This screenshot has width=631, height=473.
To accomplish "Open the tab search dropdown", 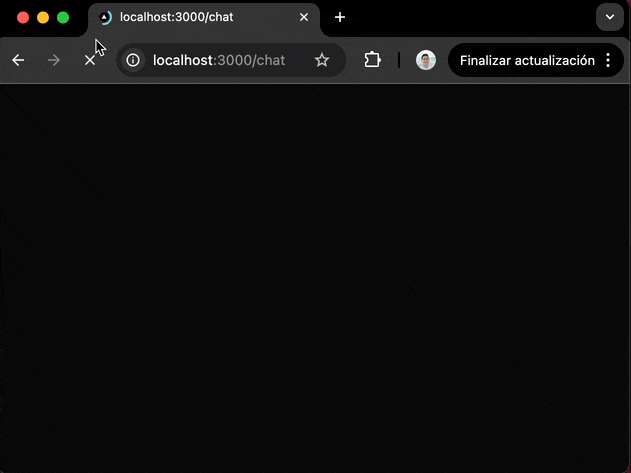I will [610, 17].
